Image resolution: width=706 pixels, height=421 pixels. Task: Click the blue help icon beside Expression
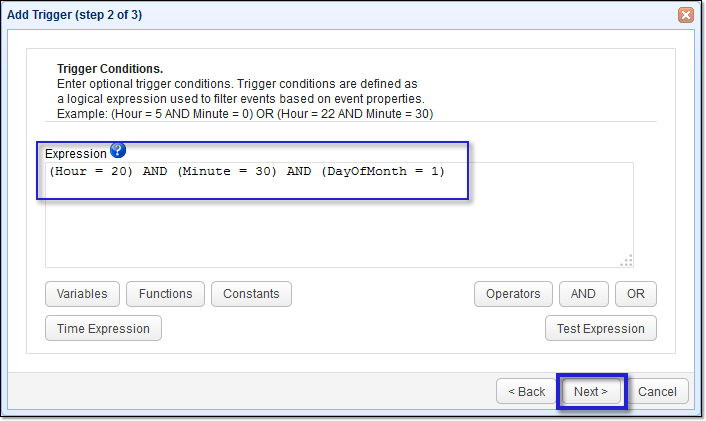tap(118, 151)
